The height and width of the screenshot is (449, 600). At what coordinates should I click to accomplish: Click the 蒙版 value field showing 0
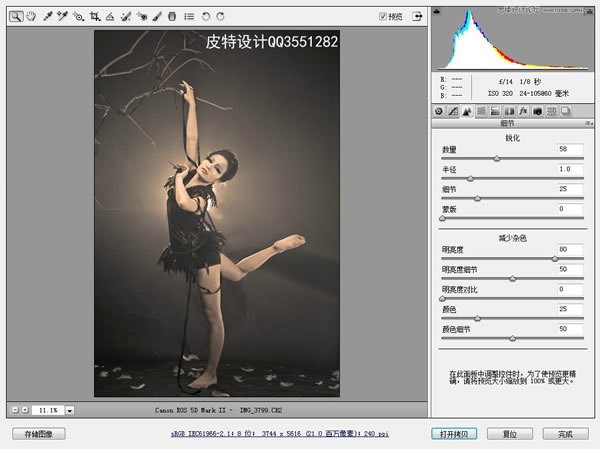(570, 209)
